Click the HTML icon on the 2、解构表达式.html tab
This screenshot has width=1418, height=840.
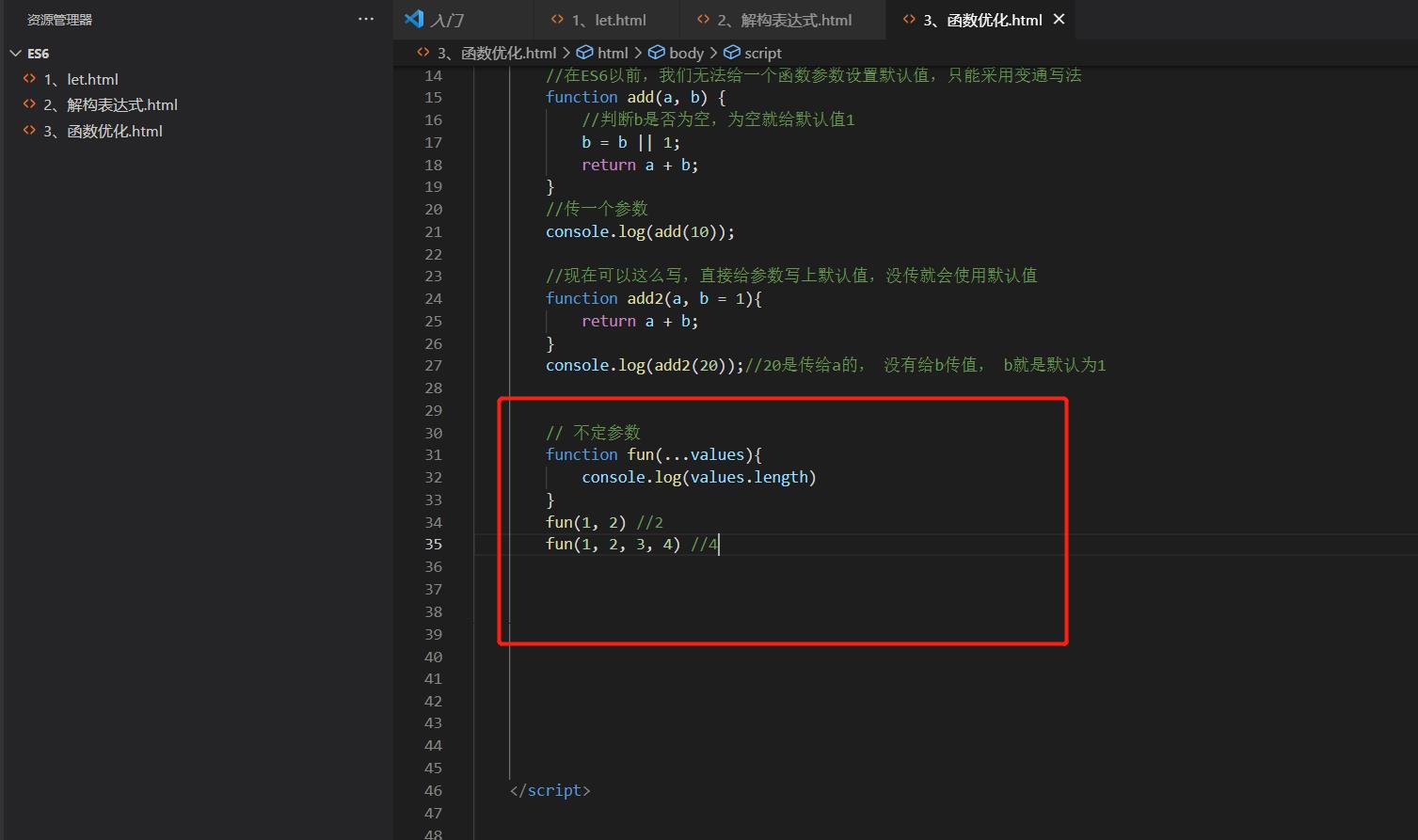704,19
